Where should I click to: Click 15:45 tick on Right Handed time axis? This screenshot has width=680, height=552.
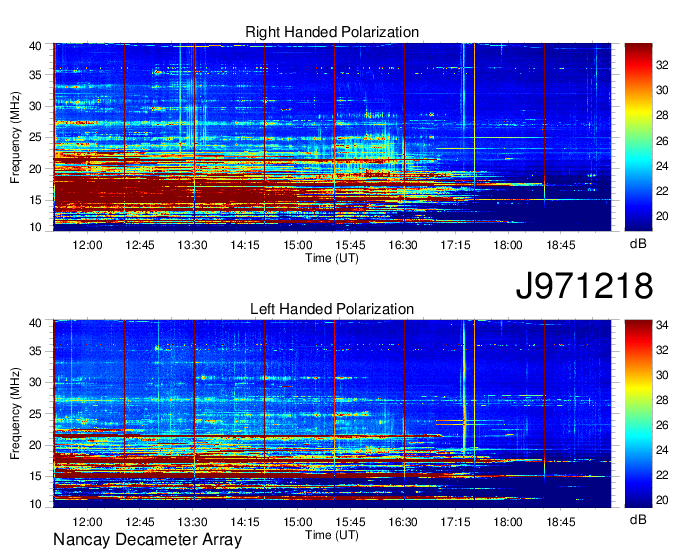(350, 245)
